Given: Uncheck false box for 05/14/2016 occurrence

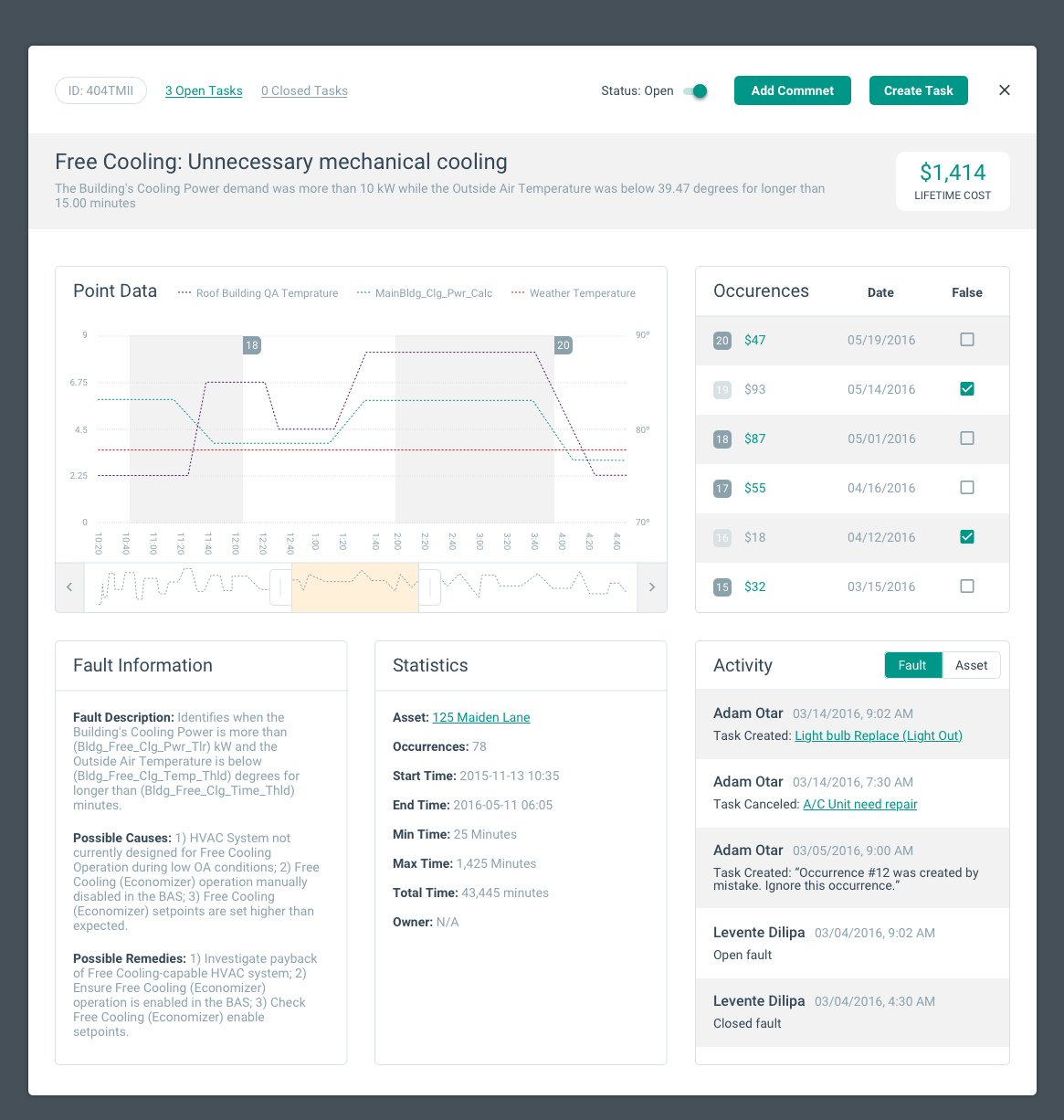Looking at the screenshot, I should pyautogui.click(x=967, y=389).
